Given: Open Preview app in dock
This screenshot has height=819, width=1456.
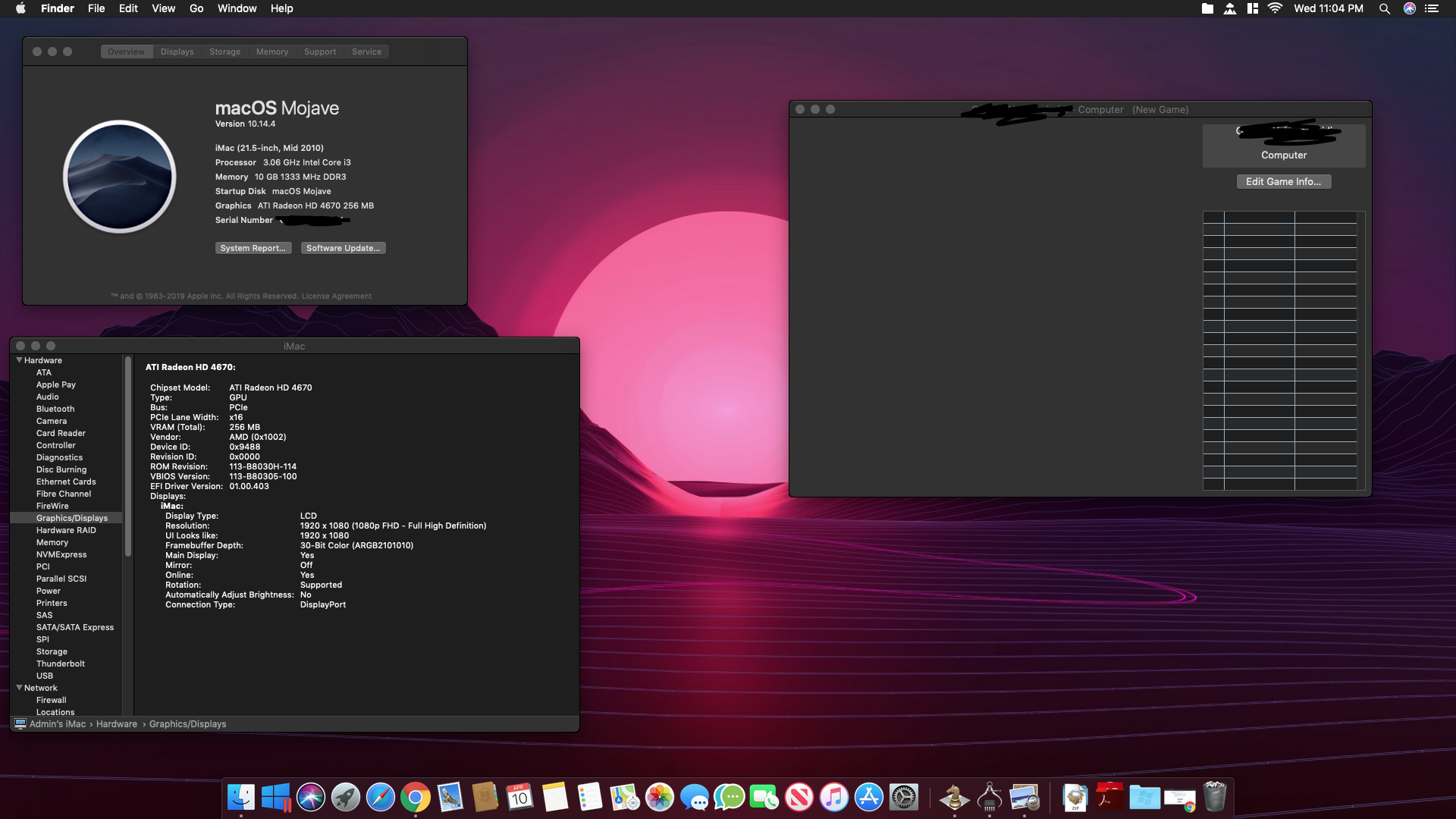Looking at the screenshot, I should [x=1025, y=797].
